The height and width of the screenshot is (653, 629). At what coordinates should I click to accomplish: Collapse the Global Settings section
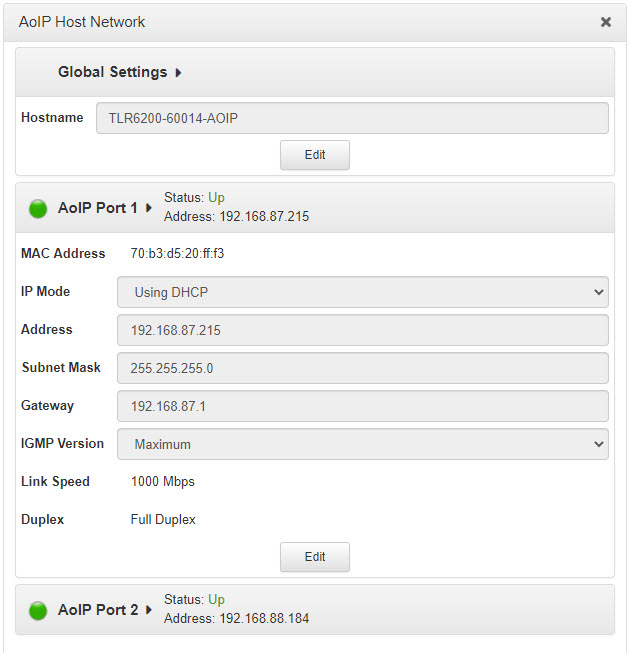120,72
